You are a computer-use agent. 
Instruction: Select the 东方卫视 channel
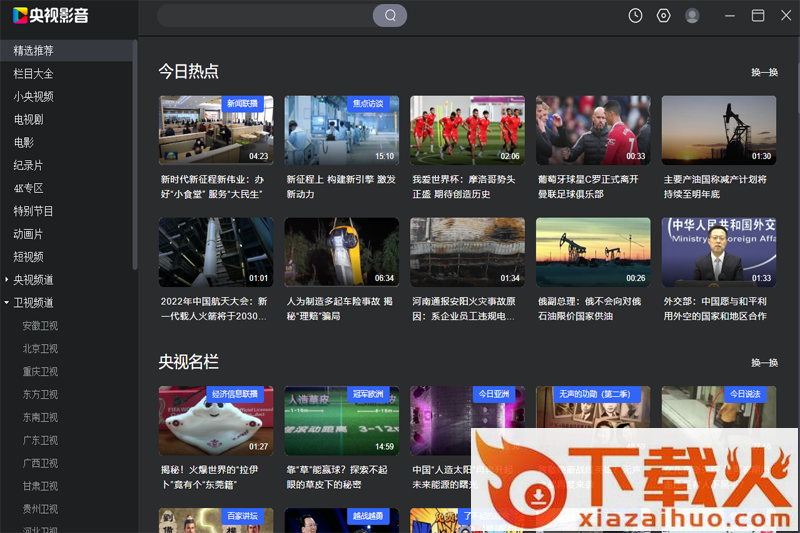pos(40,394)
